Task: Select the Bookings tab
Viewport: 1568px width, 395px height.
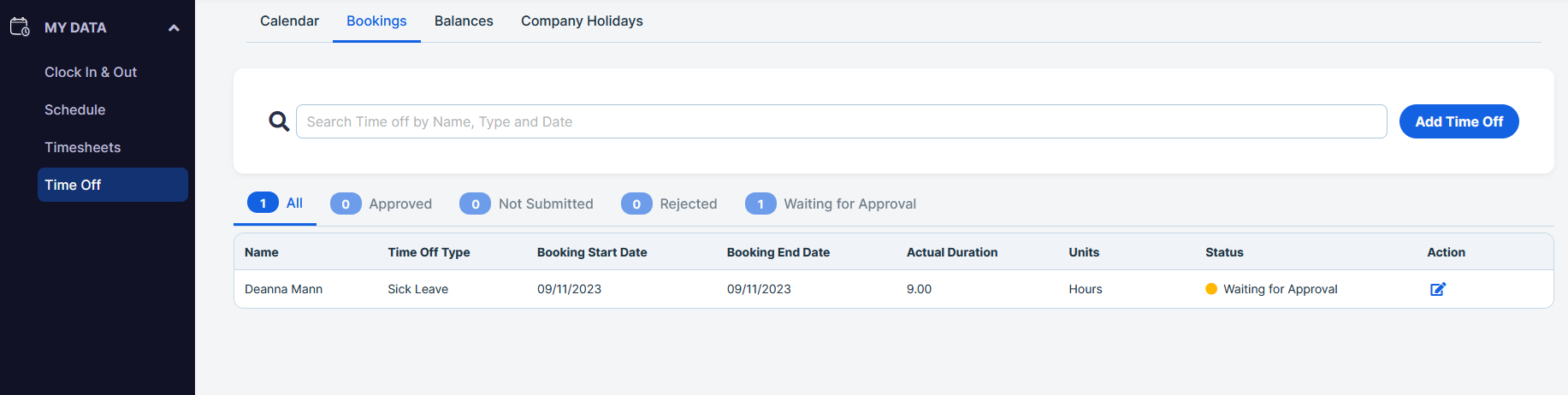Action: pos(376,21)
